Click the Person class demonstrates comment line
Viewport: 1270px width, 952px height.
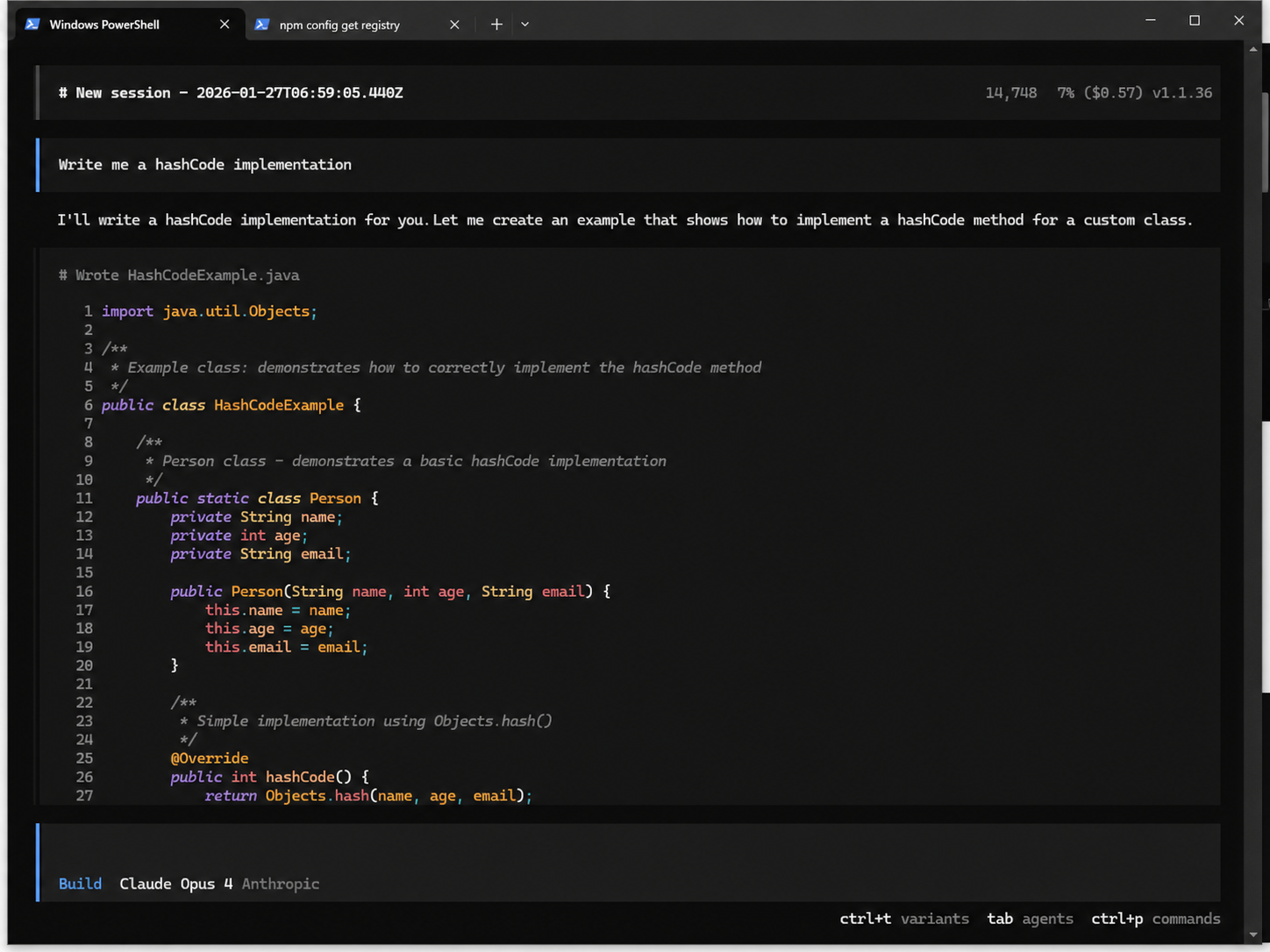click(406, 461)
